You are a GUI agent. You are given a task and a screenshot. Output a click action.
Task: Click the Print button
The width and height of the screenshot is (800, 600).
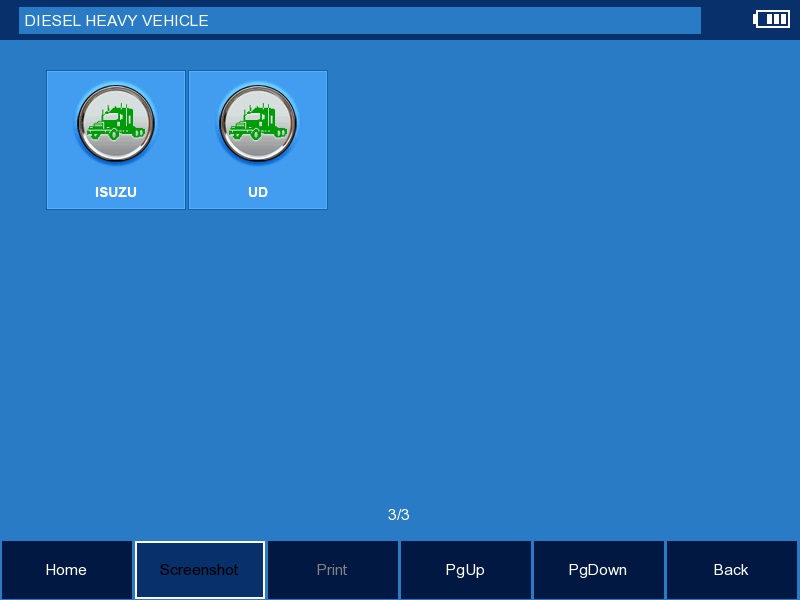(333, 569)
